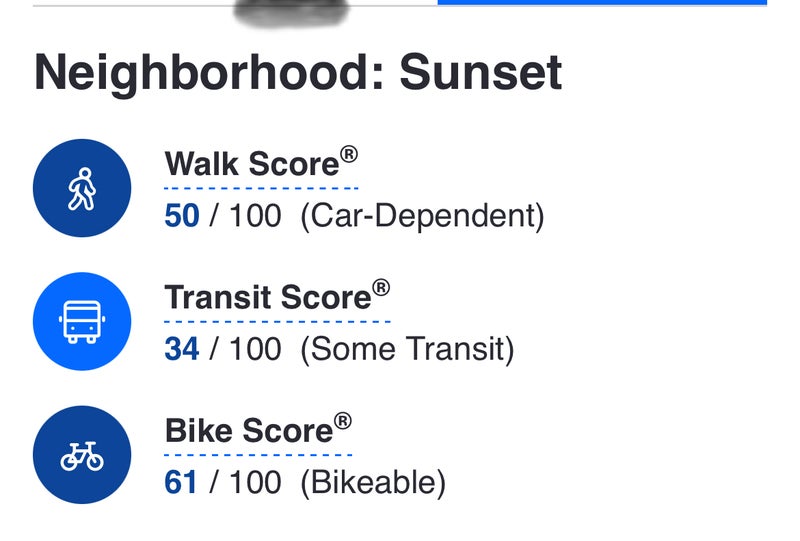Open the Transit Score link
This screenshot has height=541, width=800.
(268, 298)
